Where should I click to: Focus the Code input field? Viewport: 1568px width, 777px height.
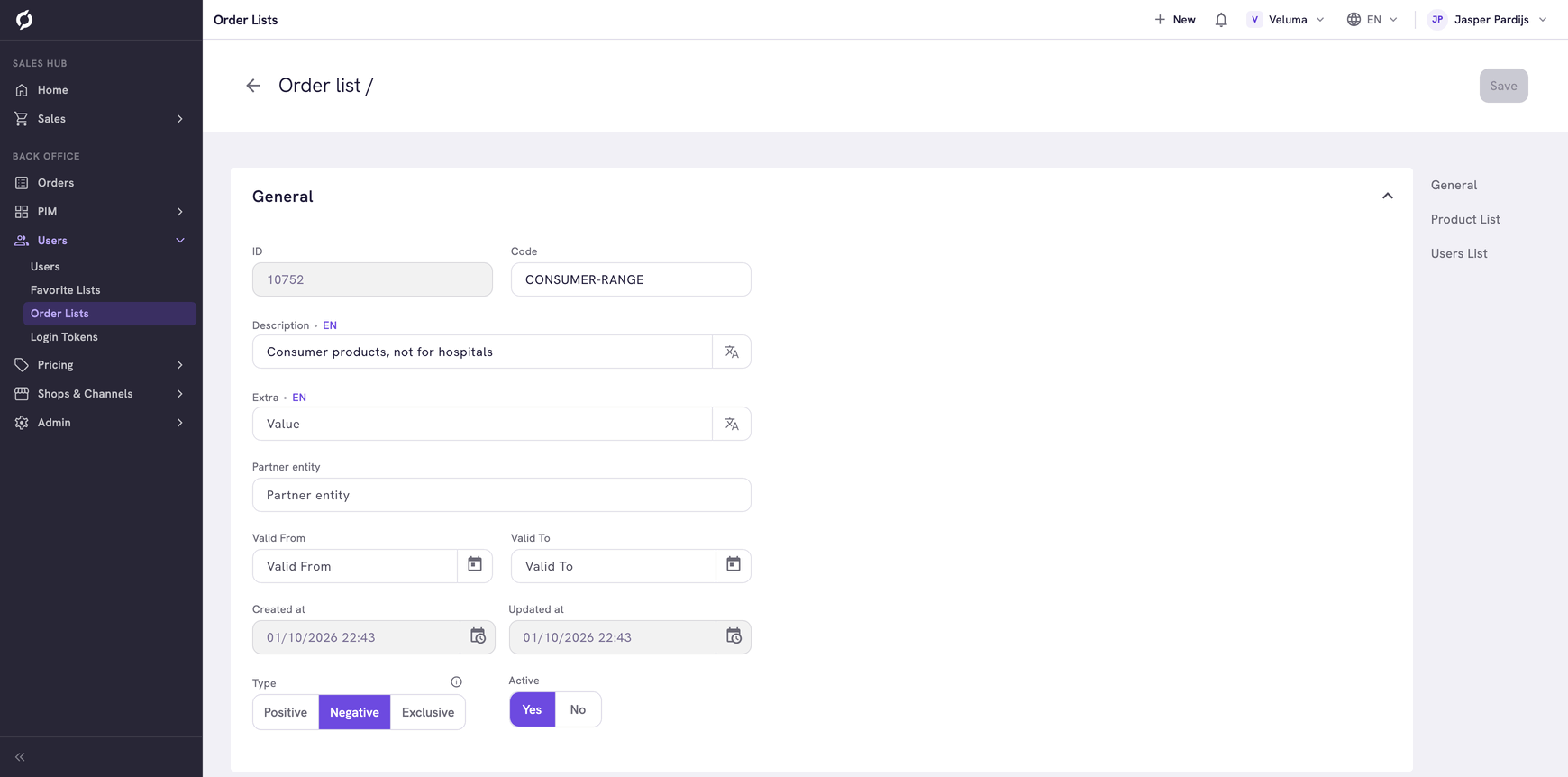631,279
